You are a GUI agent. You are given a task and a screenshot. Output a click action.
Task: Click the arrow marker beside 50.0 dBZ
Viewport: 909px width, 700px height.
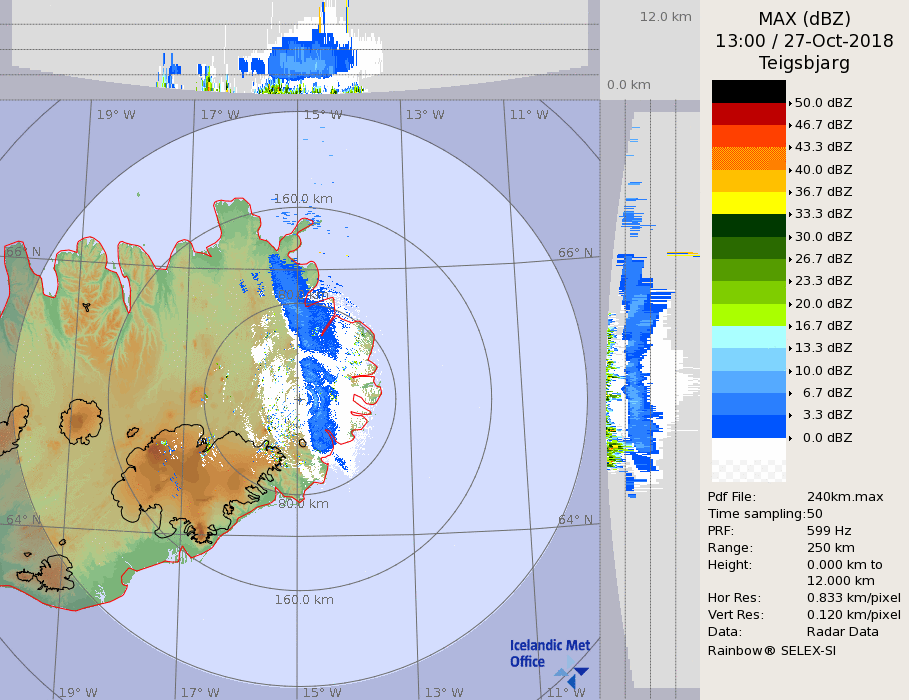[790, 103]
